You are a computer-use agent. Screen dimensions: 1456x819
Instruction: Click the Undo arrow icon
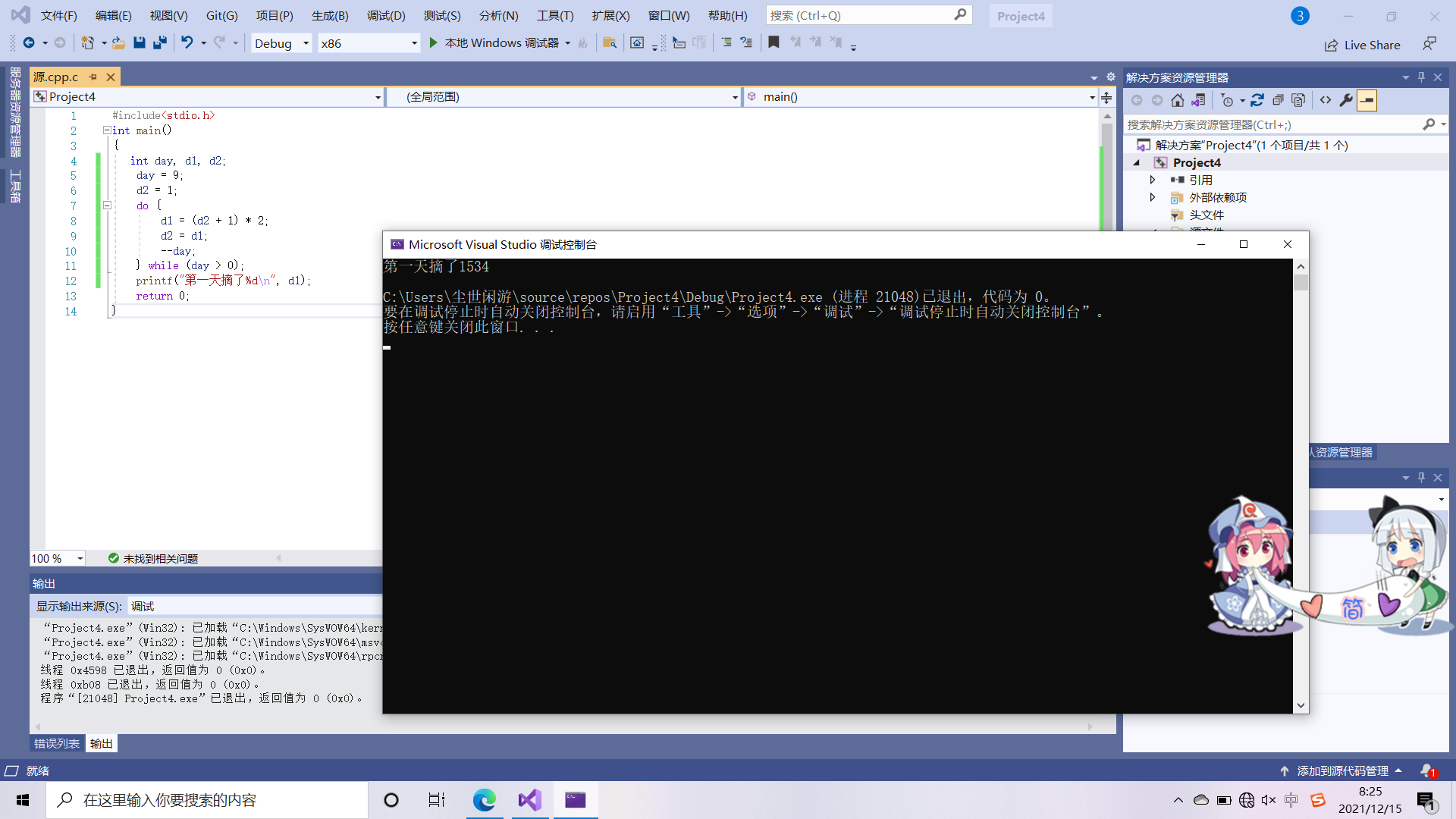click(x=187, y=43)
